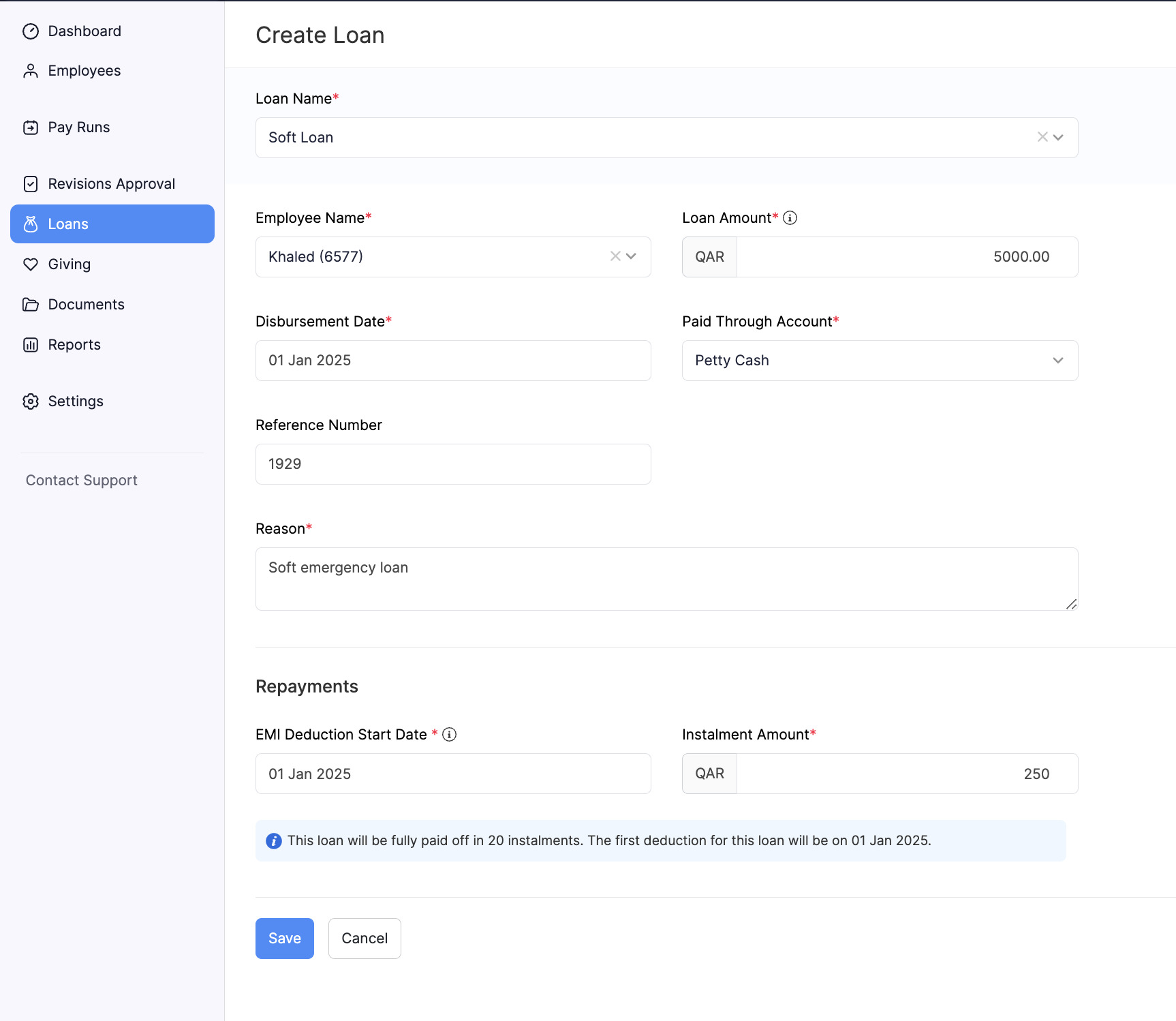Clear the Soft Loan selection

pyautogui.click(x=1042, y=137)
